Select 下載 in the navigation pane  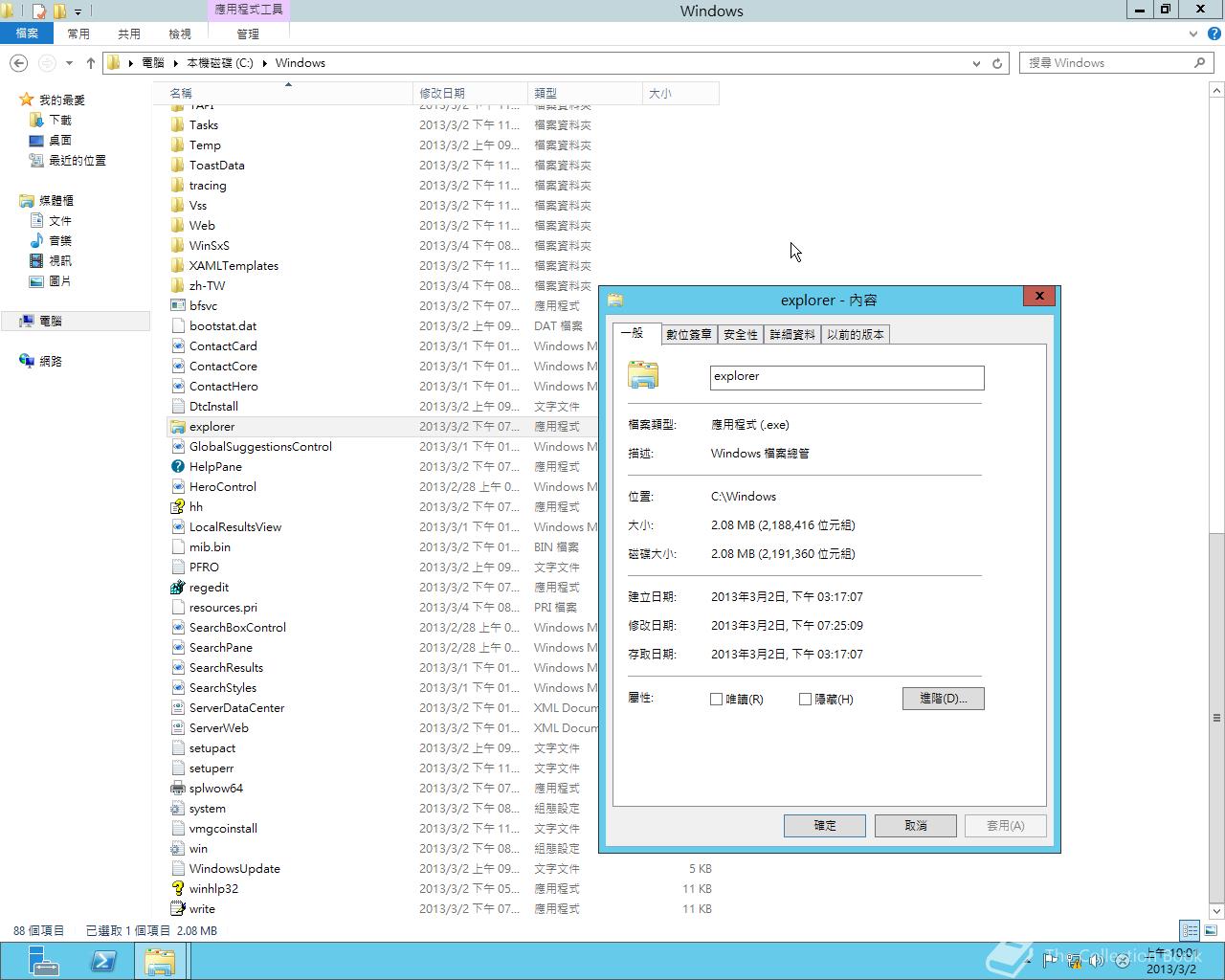click(x=60, y=120)
